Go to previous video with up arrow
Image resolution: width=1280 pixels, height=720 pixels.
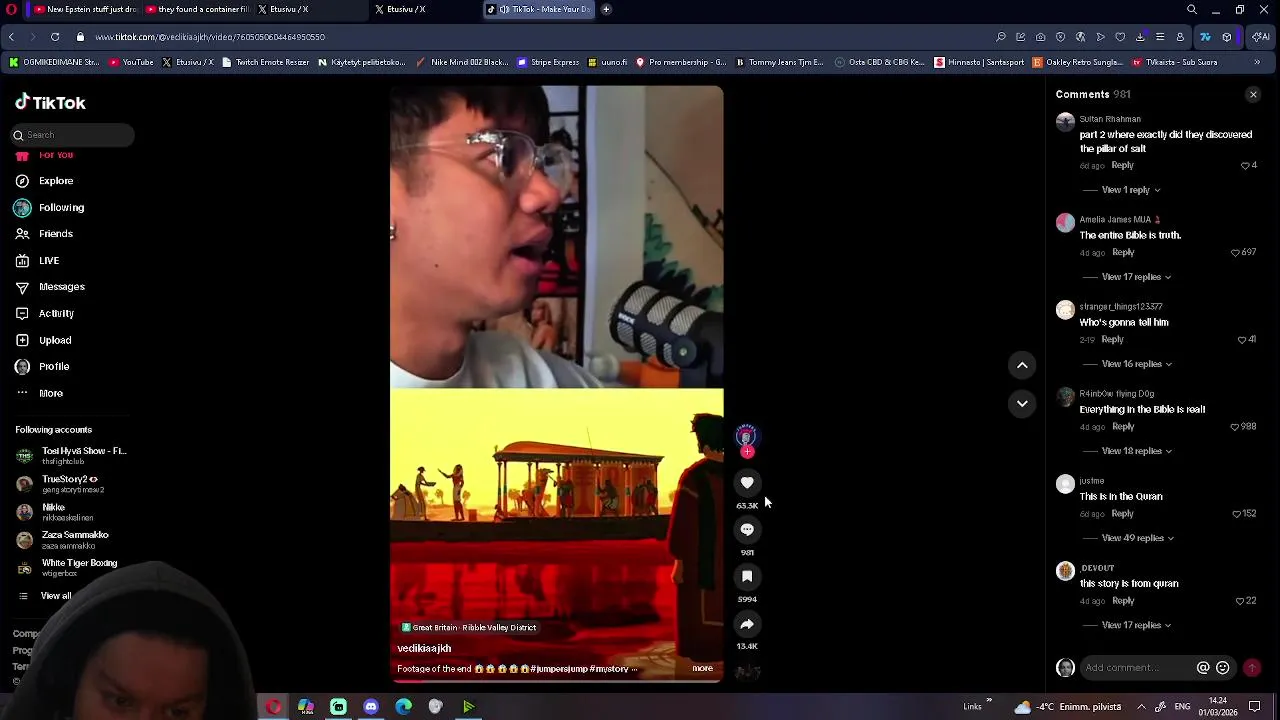[1022, 366]
